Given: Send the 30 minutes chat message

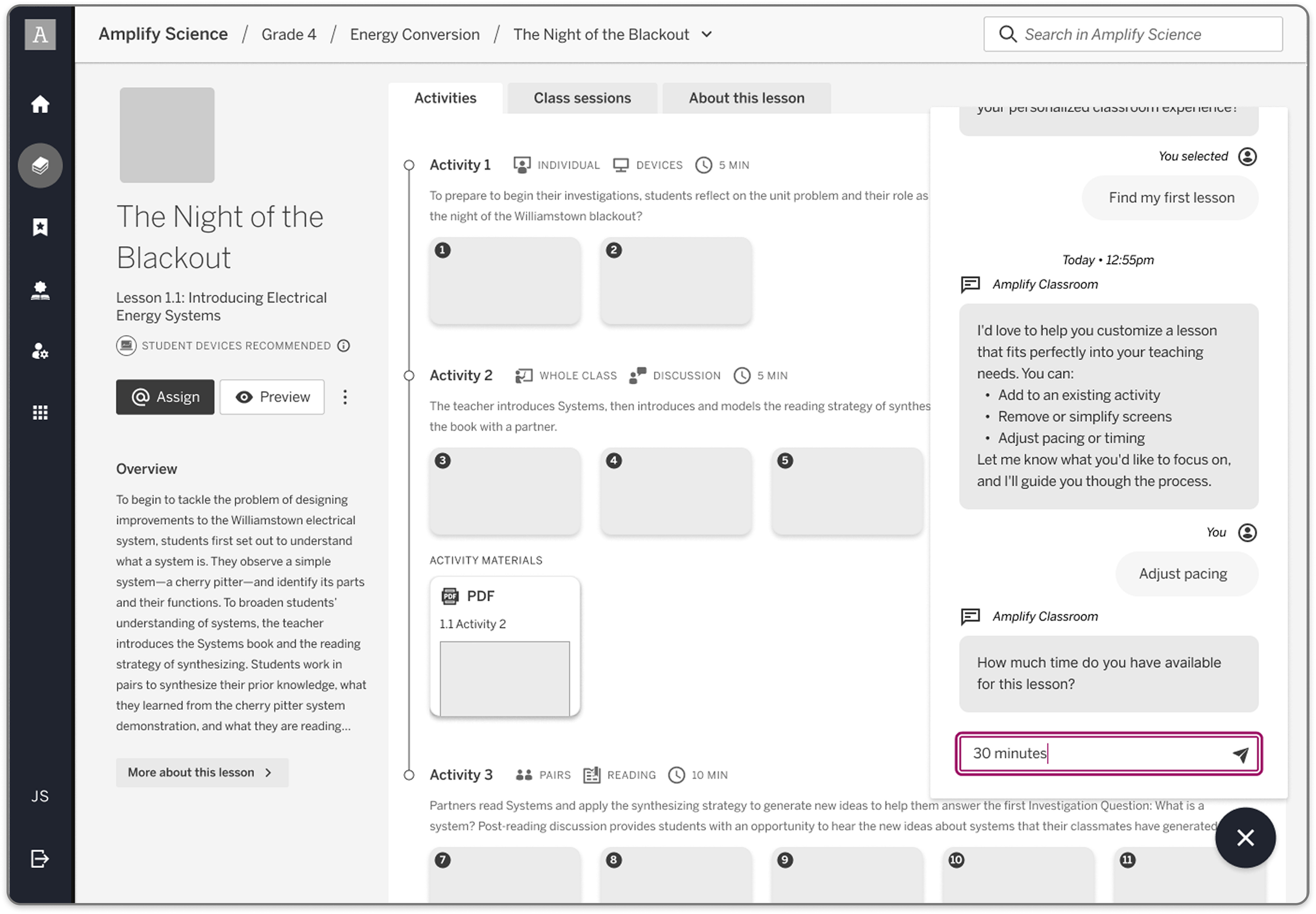Looking at the screenshot, I should tap(1240, 754).
